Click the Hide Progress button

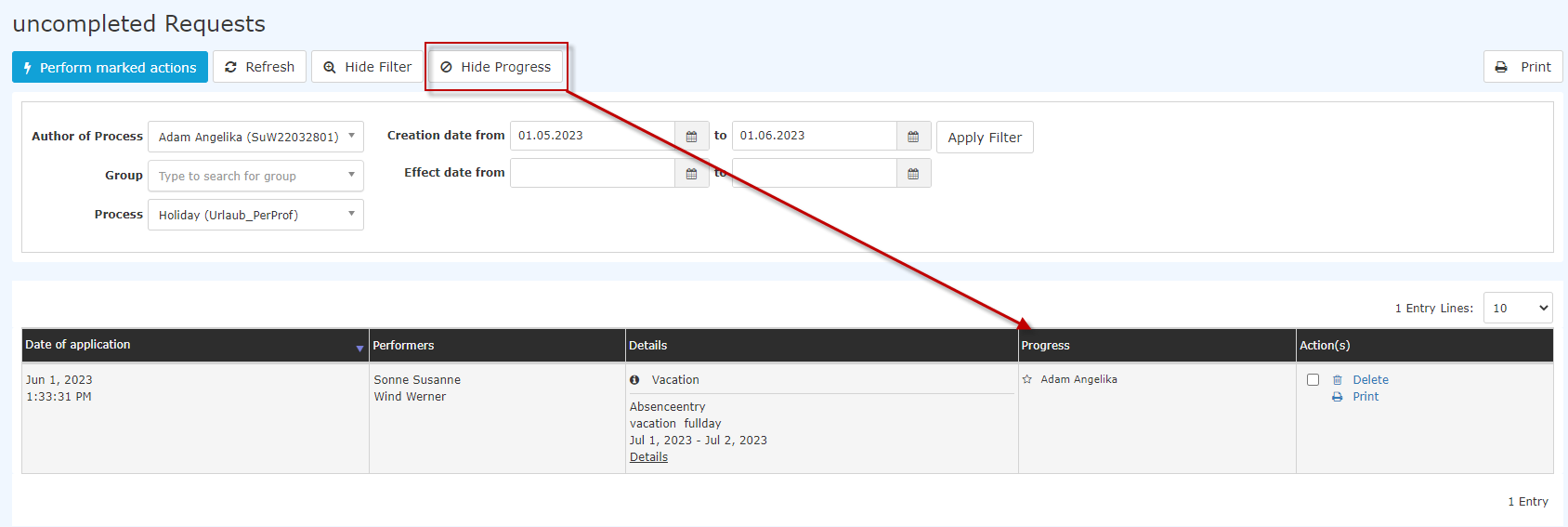[496, 67]
